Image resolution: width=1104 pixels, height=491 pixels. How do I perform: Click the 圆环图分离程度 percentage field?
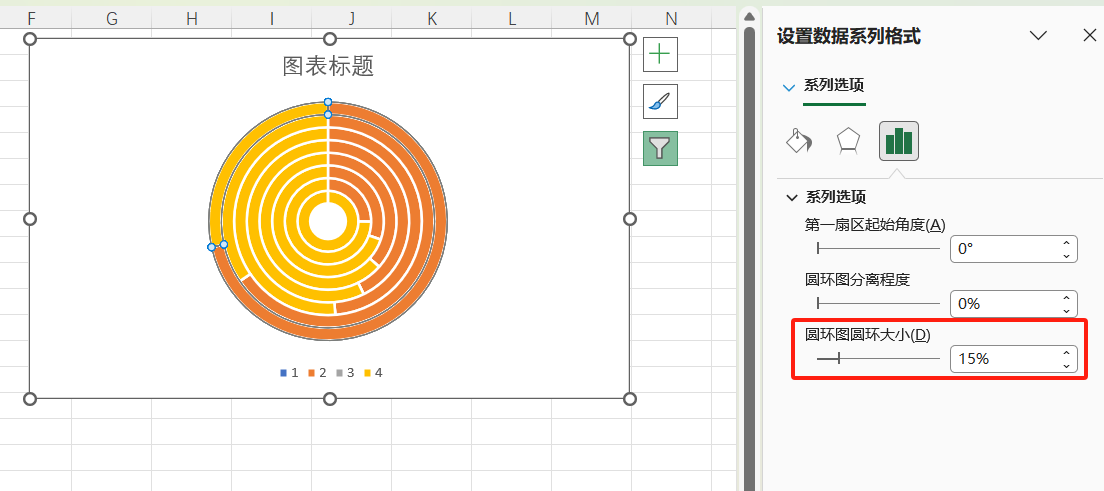pos(1003,303)
